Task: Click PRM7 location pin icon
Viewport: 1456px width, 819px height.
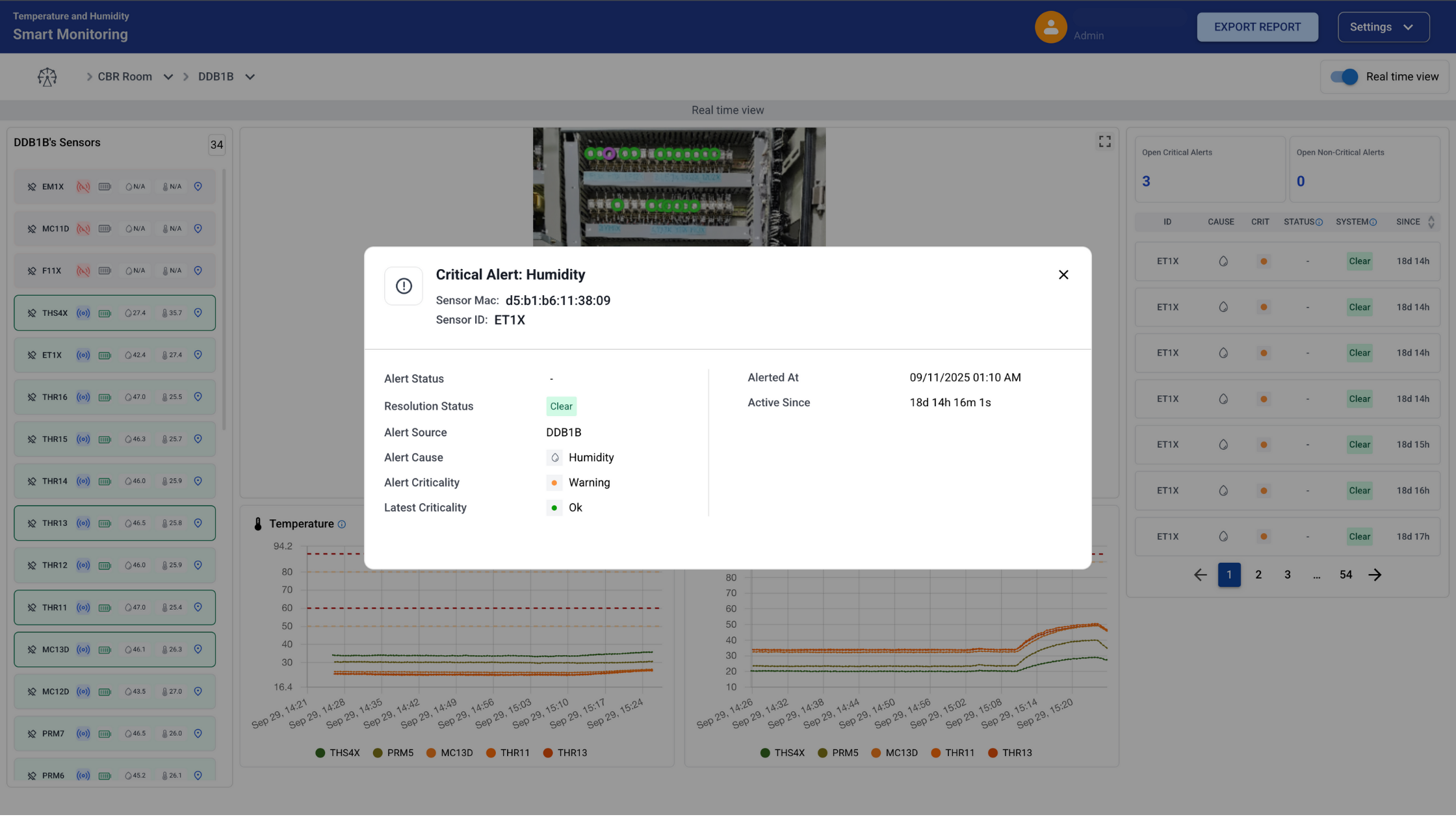Action: [198, 733]
